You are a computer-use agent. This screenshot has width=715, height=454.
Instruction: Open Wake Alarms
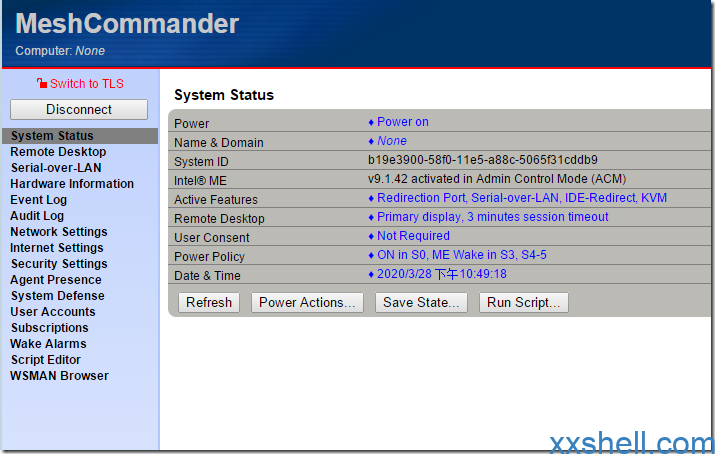(x=48, y=344)
